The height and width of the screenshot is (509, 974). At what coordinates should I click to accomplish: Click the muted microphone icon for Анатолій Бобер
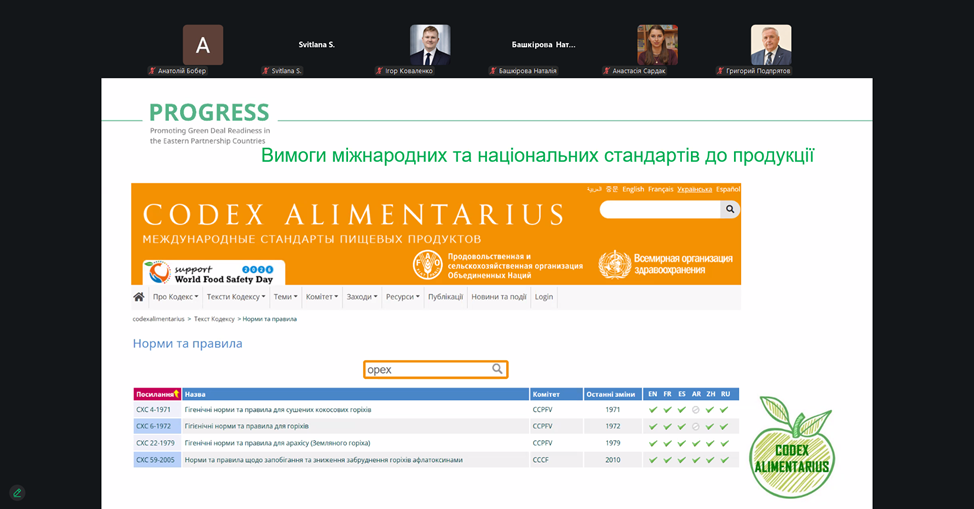152,71
